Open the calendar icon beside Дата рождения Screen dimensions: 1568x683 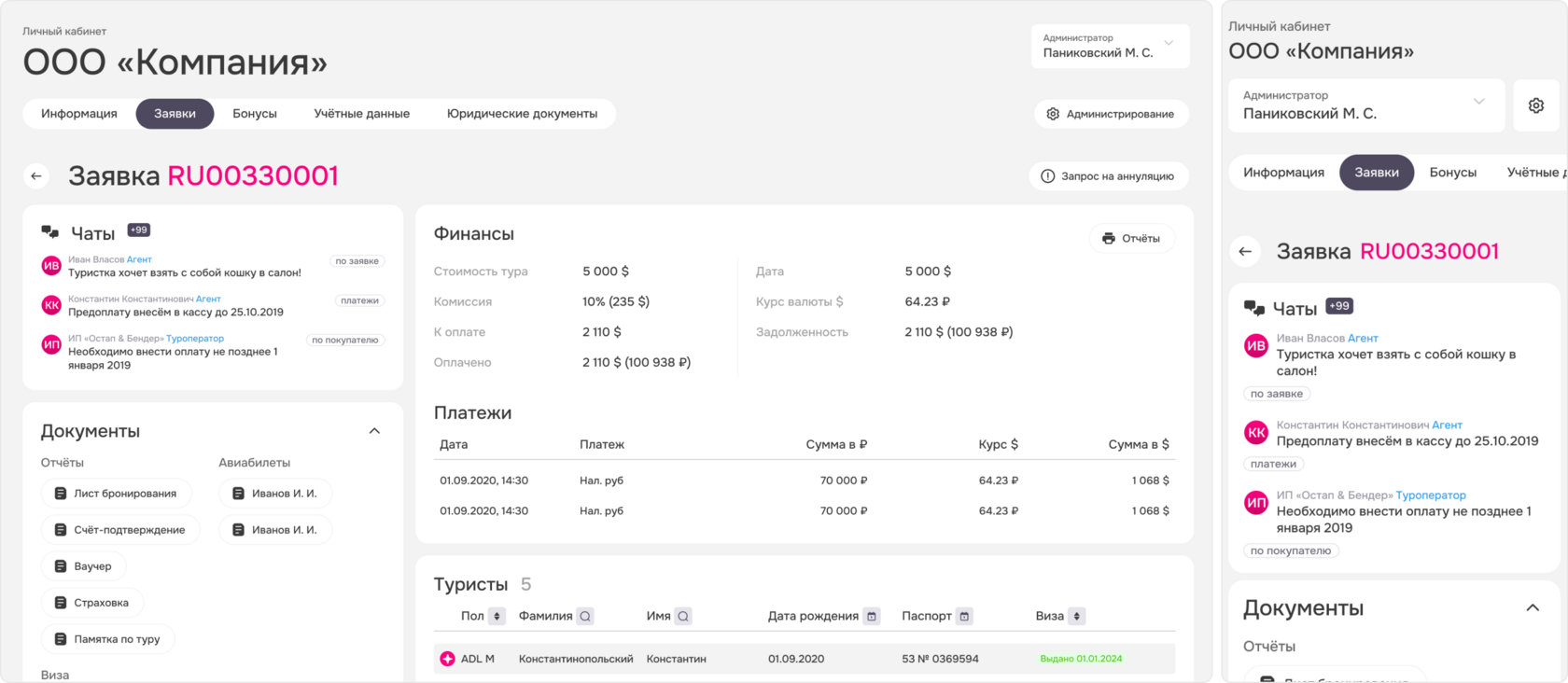(x=872, y=617)
